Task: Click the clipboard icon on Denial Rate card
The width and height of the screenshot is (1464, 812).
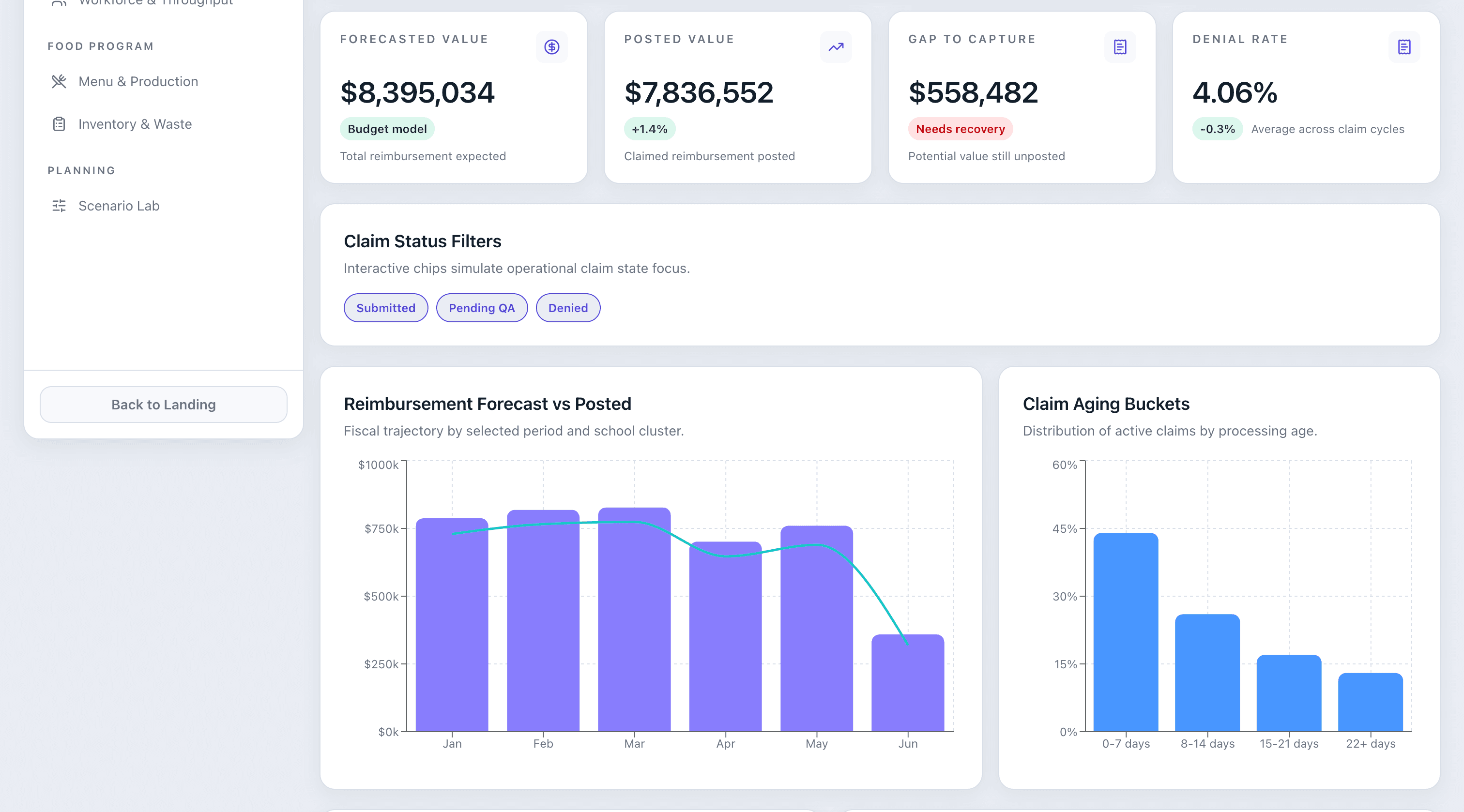Action: (x=1403, y=47)
